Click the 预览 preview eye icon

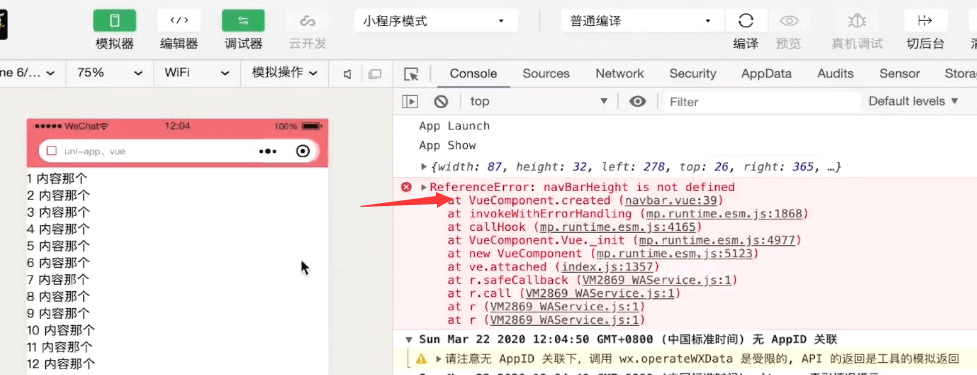pos(789,21)
